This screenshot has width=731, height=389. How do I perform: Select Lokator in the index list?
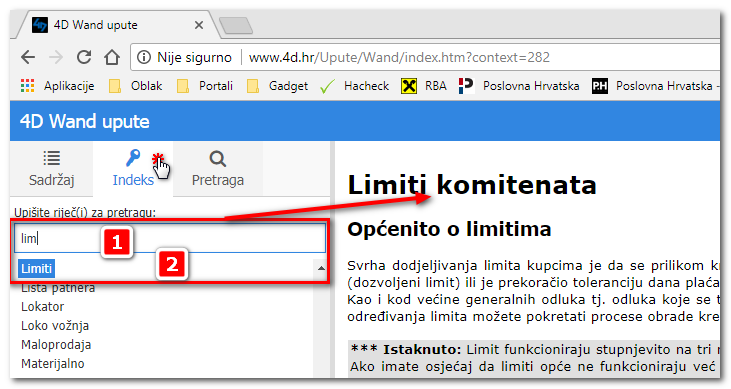42,306
